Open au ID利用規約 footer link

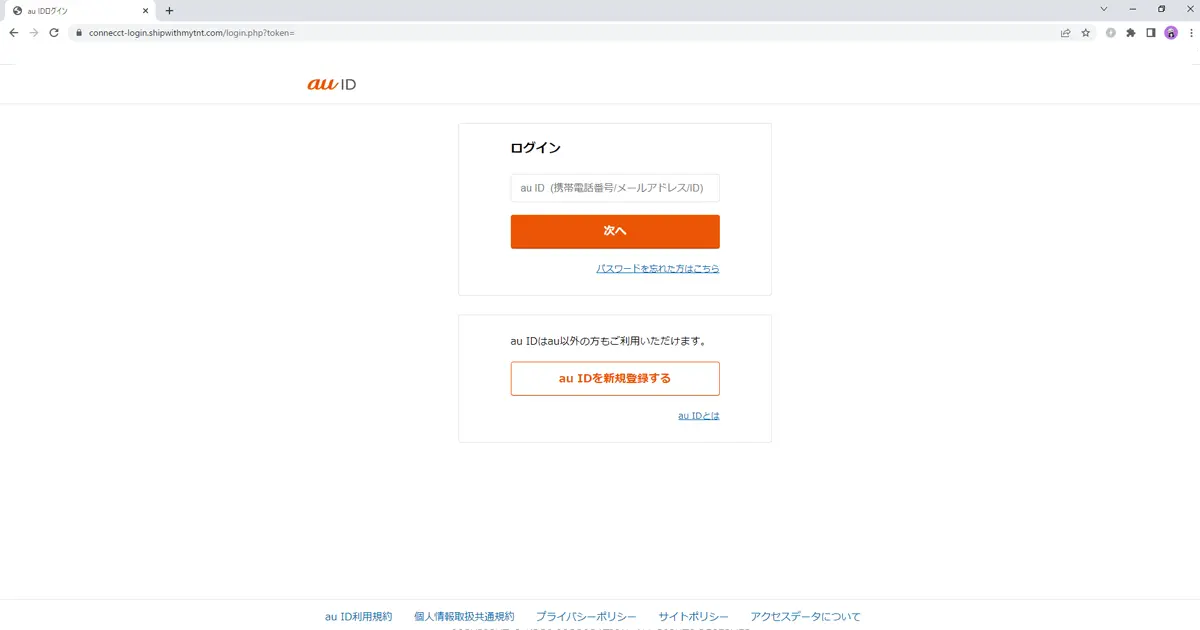click(359, 616)
